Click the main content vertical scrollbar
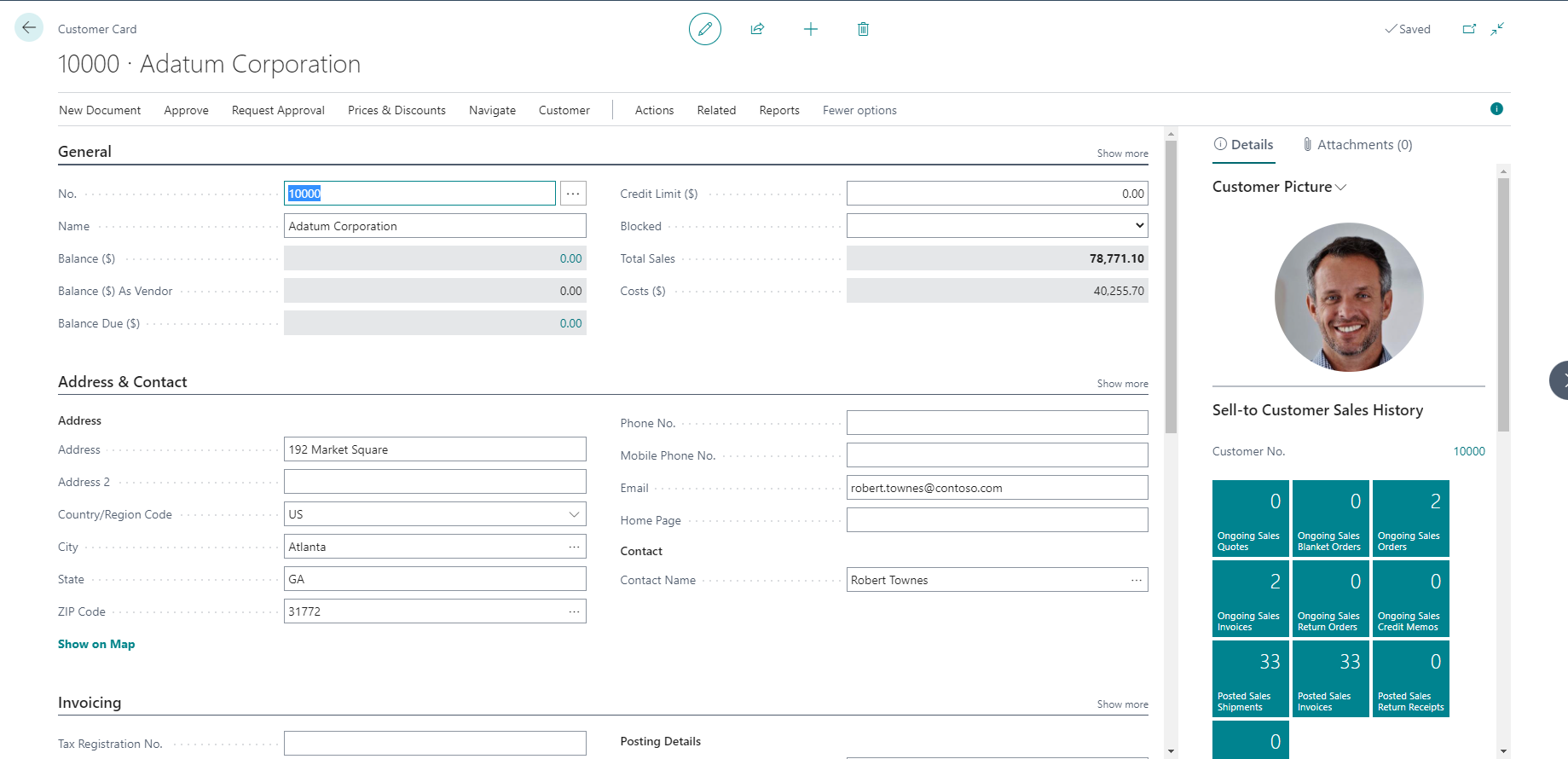The width and height of the screenshot is (1568, 759). click(1171, 287)
